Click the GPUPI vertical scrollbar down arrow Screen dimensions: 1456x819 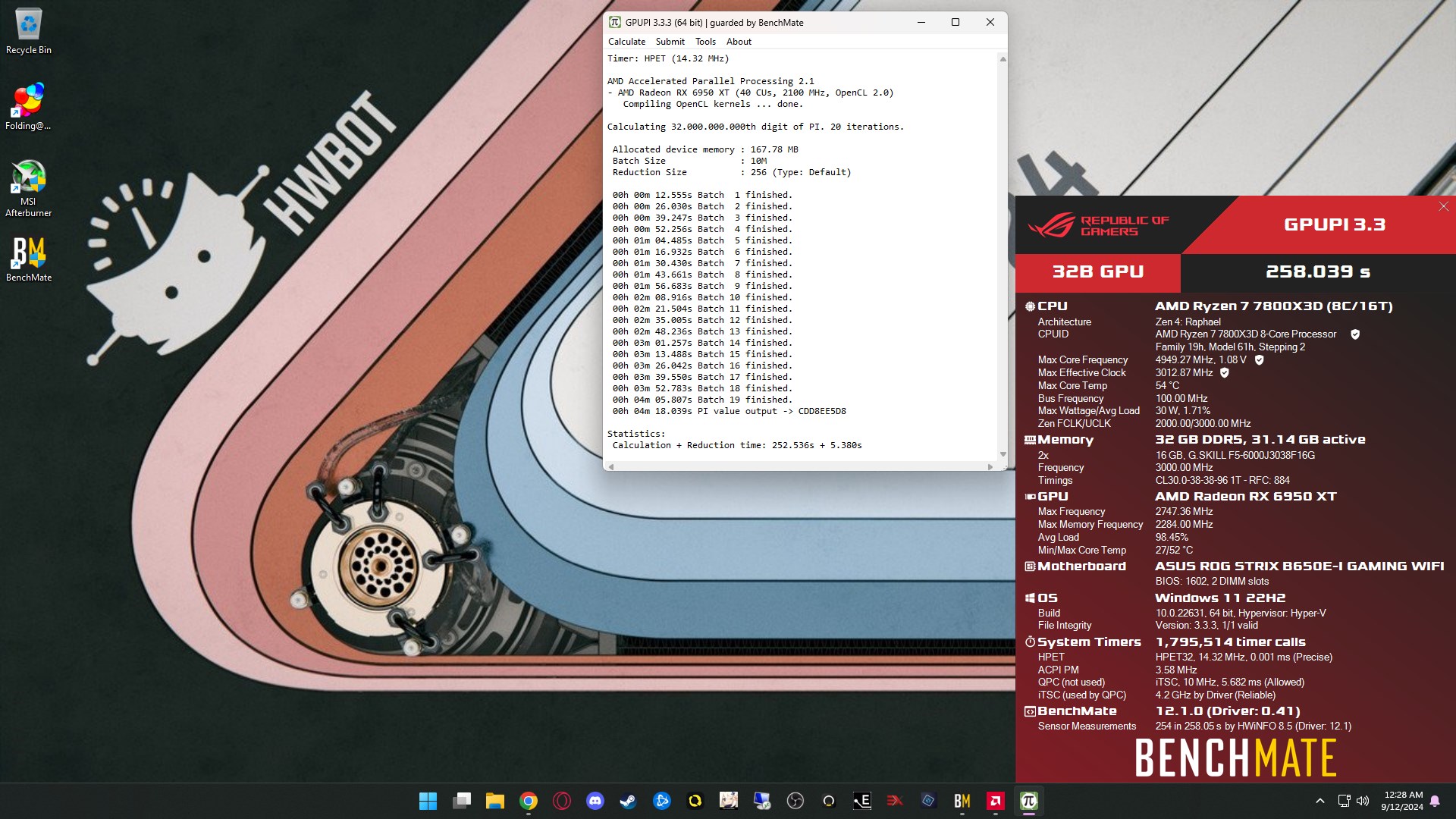1003,454
